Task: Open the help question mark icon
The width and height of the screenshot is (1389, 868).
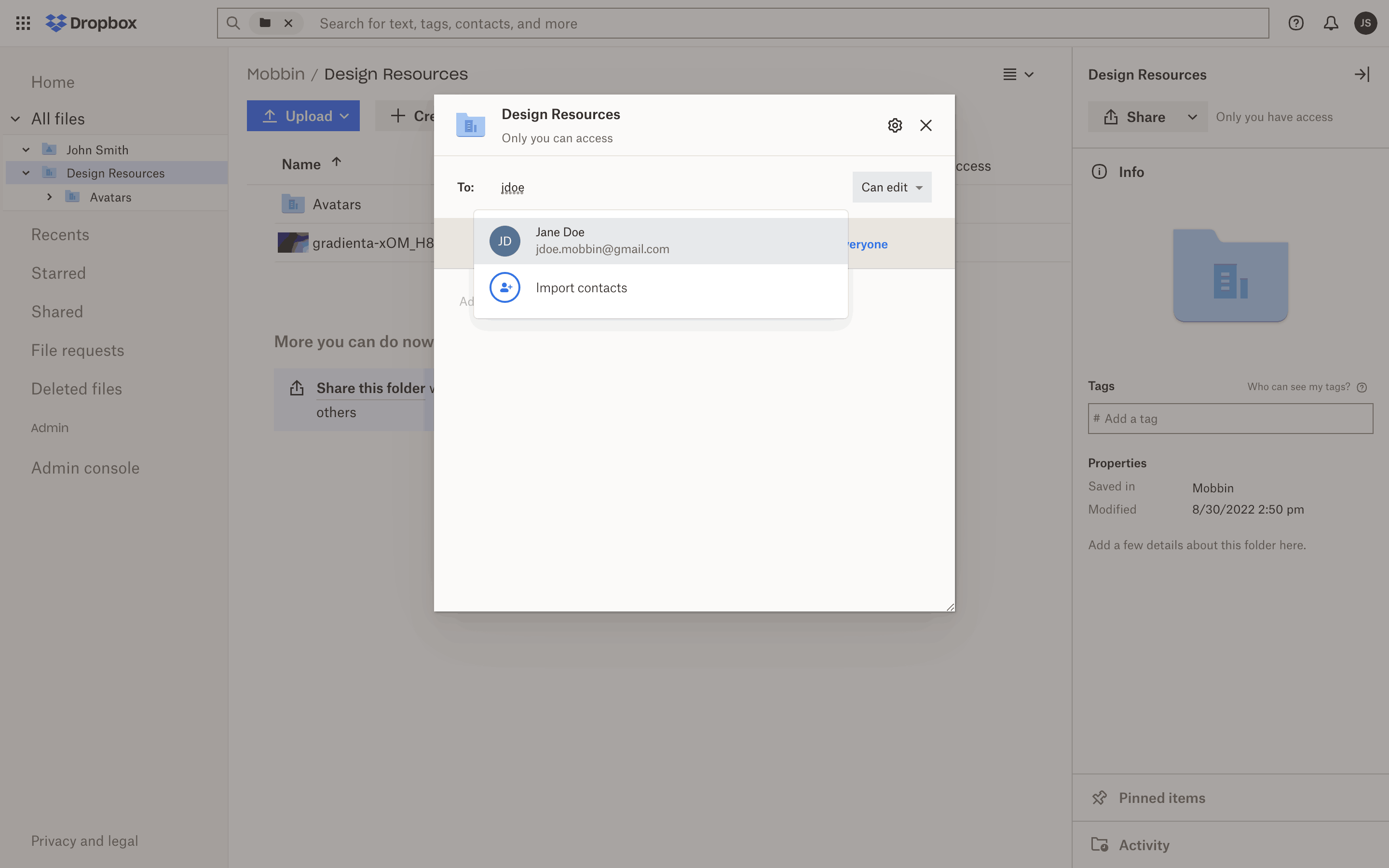Action: coord(1295,23)
